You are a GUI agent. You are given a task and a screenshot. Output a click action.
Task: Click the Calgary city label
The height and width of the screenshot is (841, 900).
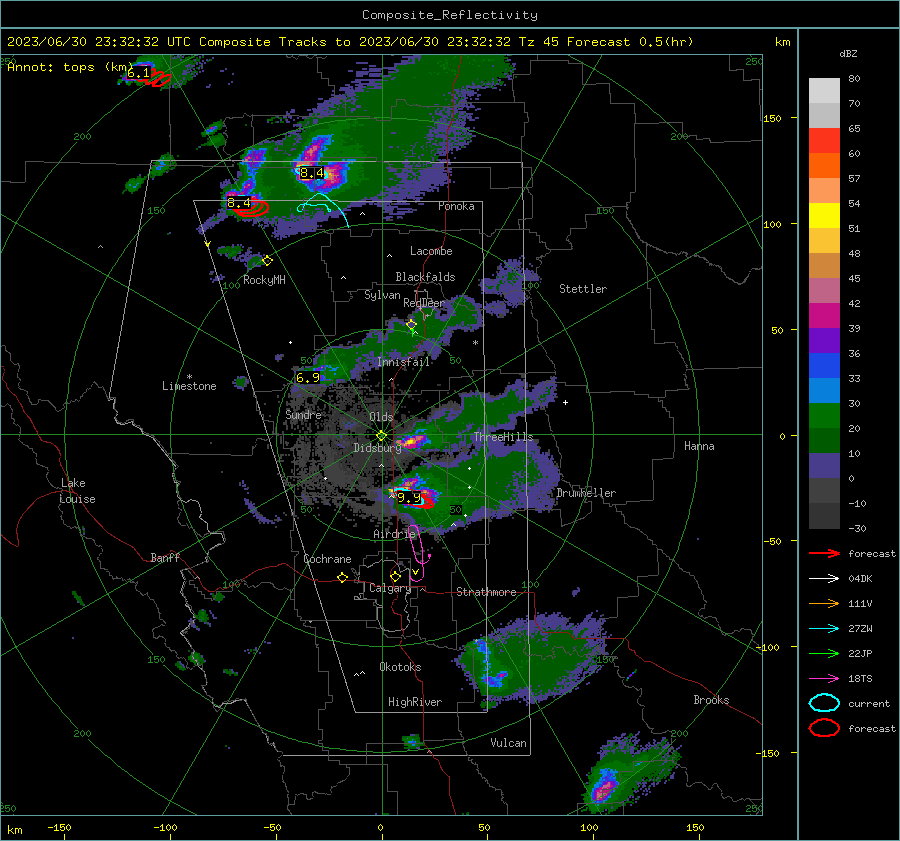point(390,588)
